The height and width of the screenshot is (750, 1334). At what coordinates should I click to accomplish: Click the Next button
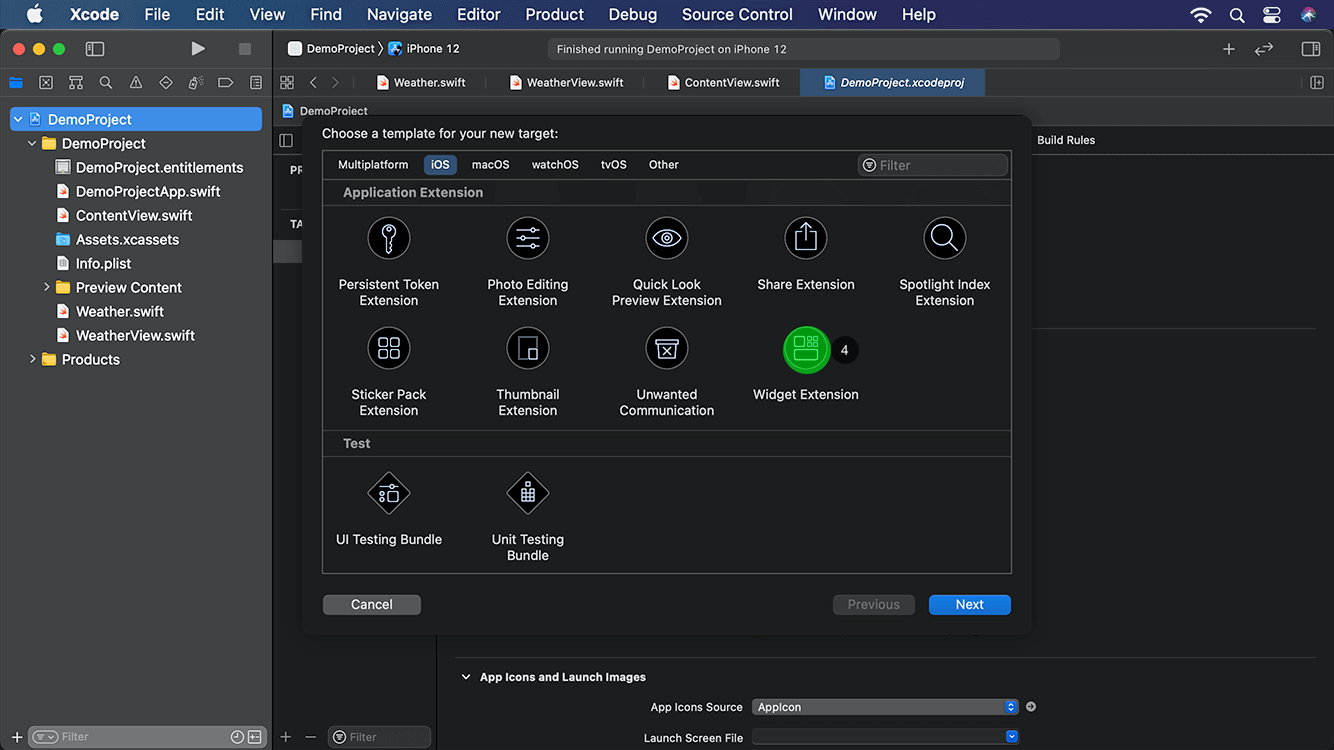970,604
